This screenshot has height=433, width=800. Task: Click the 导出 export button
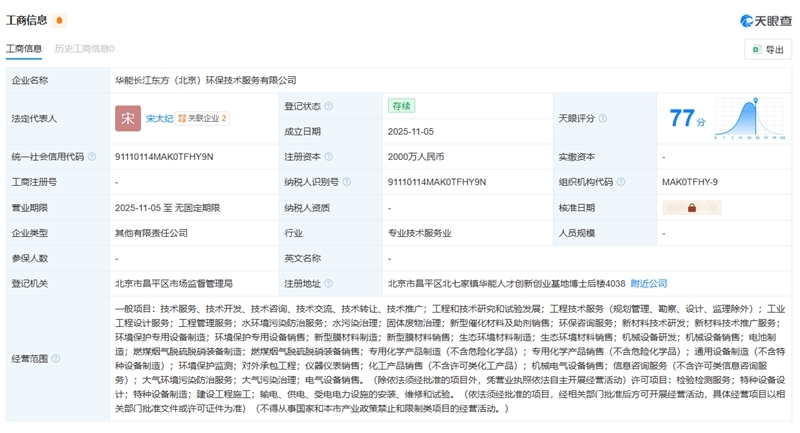pos(767,49)
